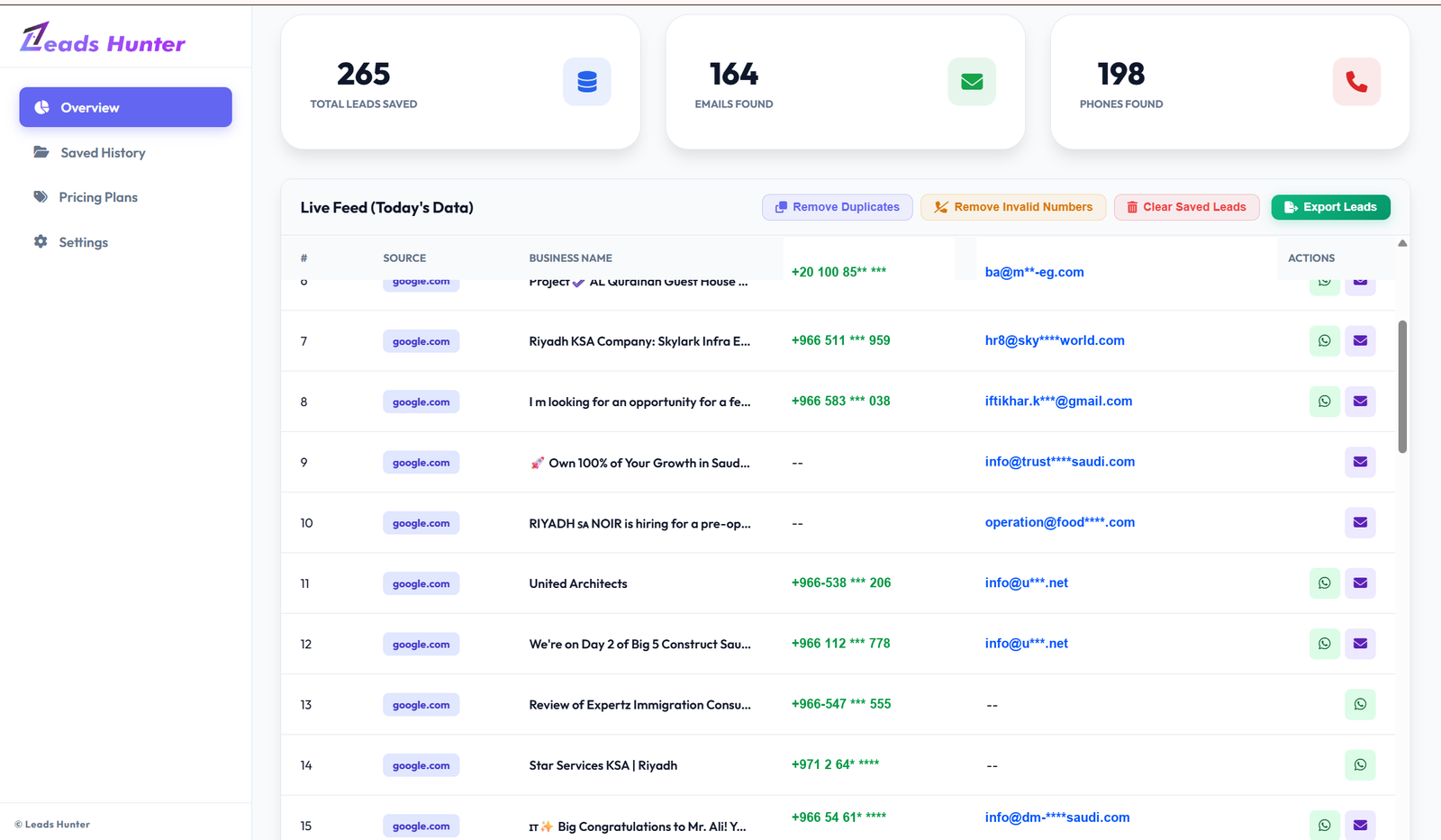
Task: Send email to row 10 NOIR lead
Action: tap(1360, 522)
